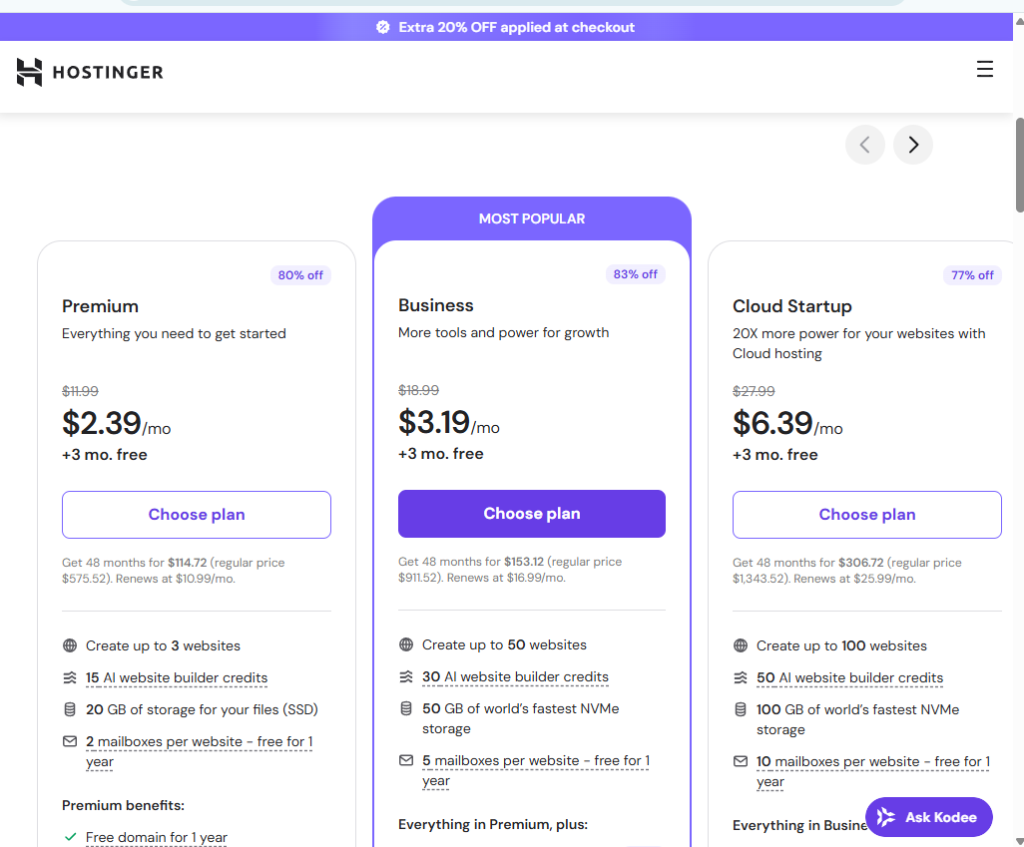This screenshot has width=1024, height=847.
Task: Click the $3.19/mo price
Action: click(449, 422)
